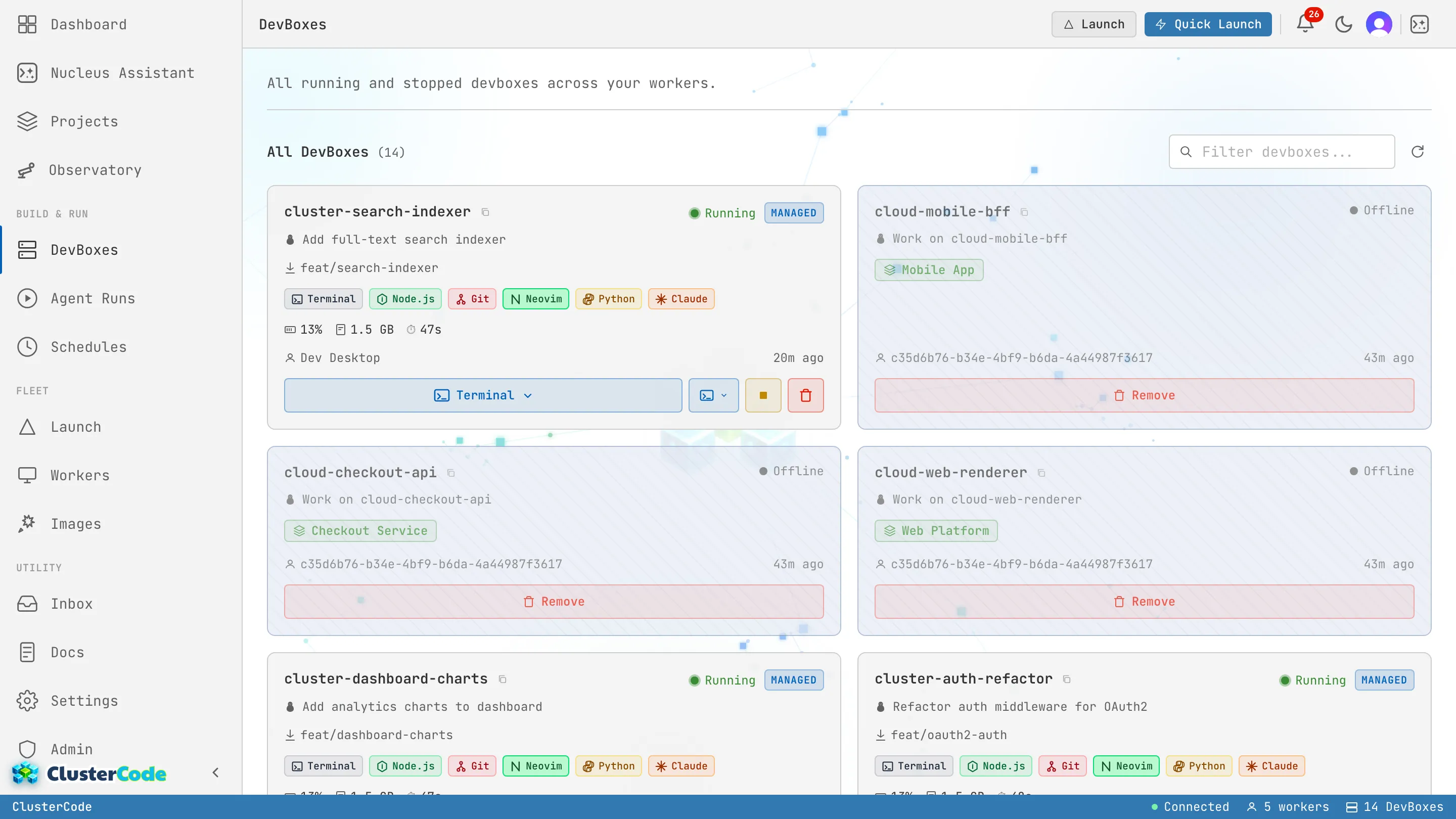Open Images

pyautogui.click(x=121, y=524)
